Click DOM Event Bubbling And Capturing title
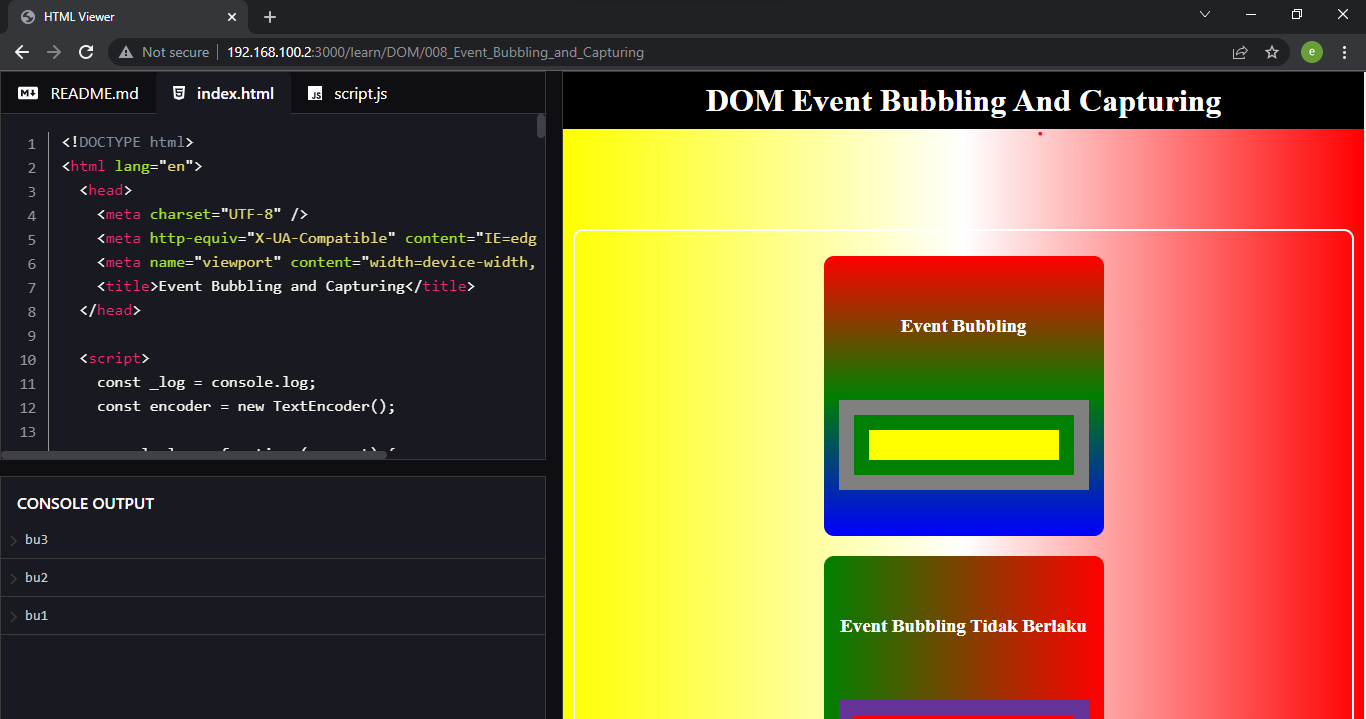This screenshot has height=719, width=1366. click(963, 101)
